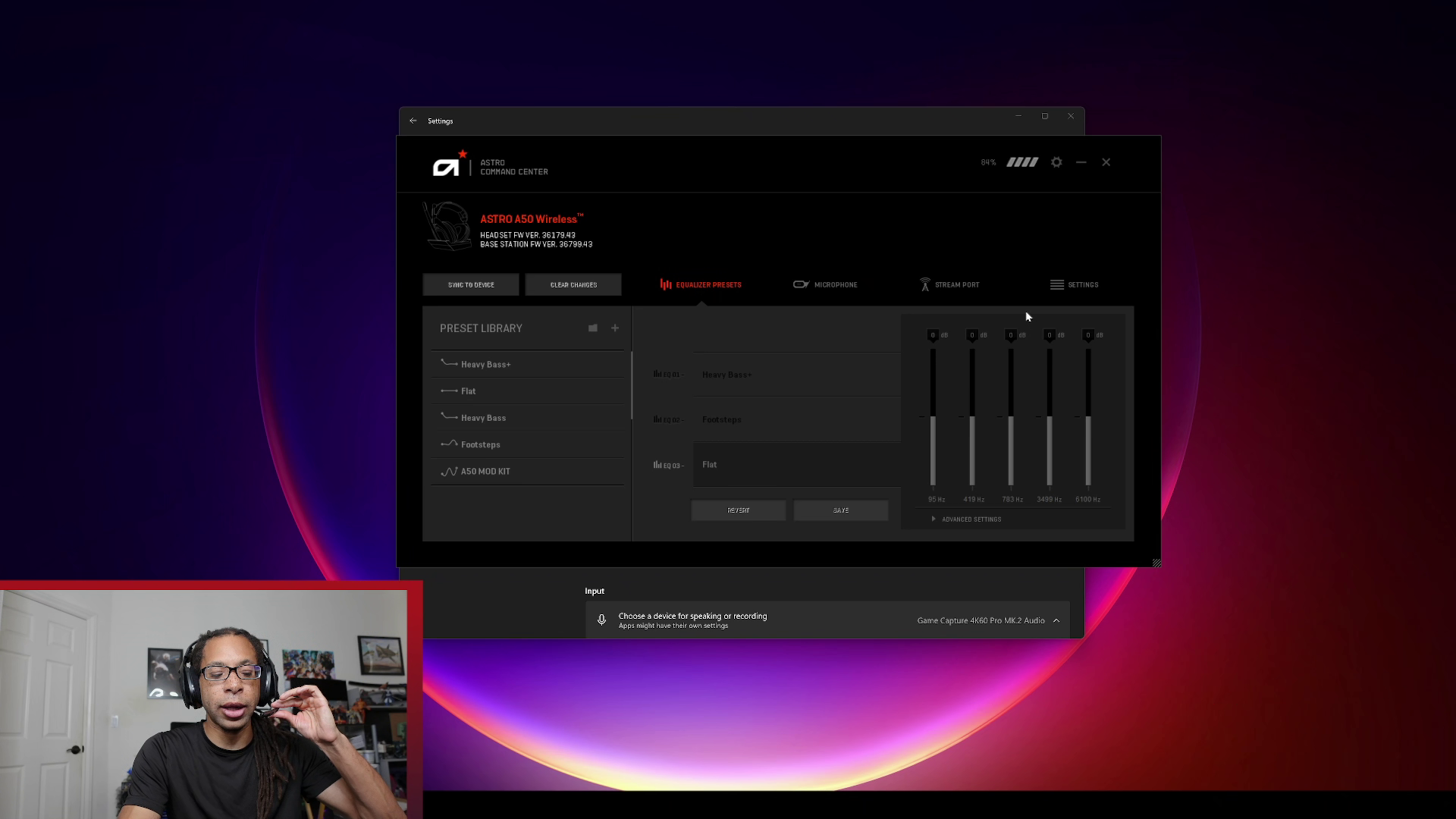Collapse input device chooser chevron
Screen dimensions: 1456x819
[x=1056, y=620]
